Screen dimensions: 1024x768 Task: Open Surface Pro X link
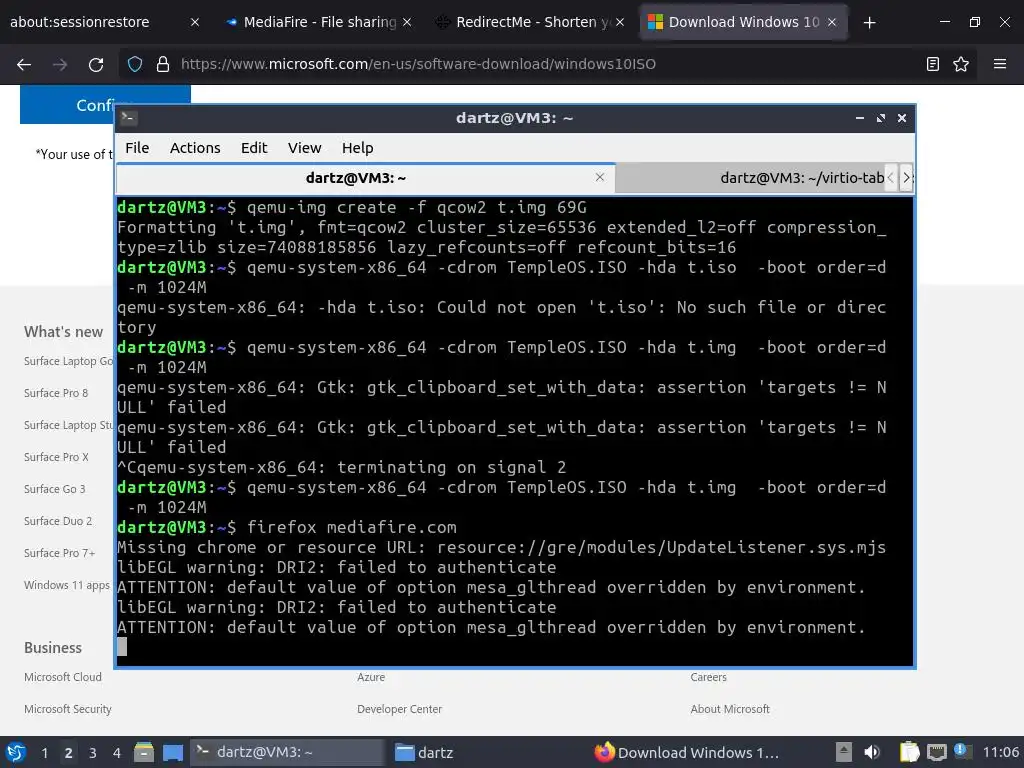click(56, 457)
